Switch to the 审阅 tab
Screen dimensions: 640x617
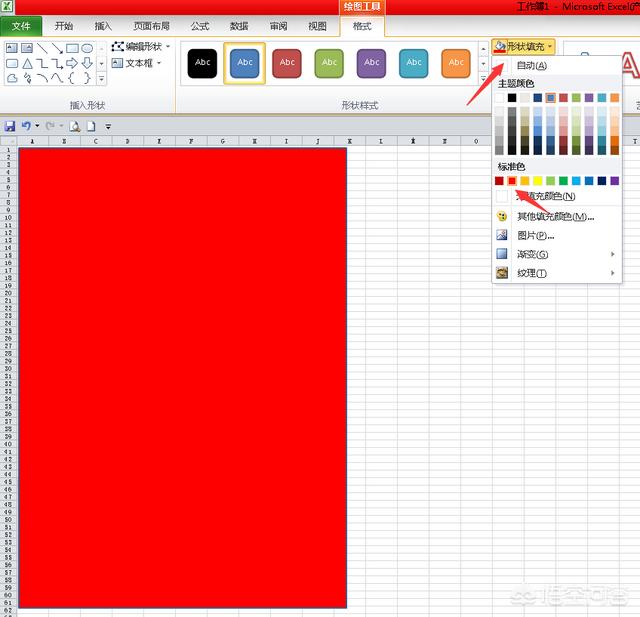(x=278, y=26)
